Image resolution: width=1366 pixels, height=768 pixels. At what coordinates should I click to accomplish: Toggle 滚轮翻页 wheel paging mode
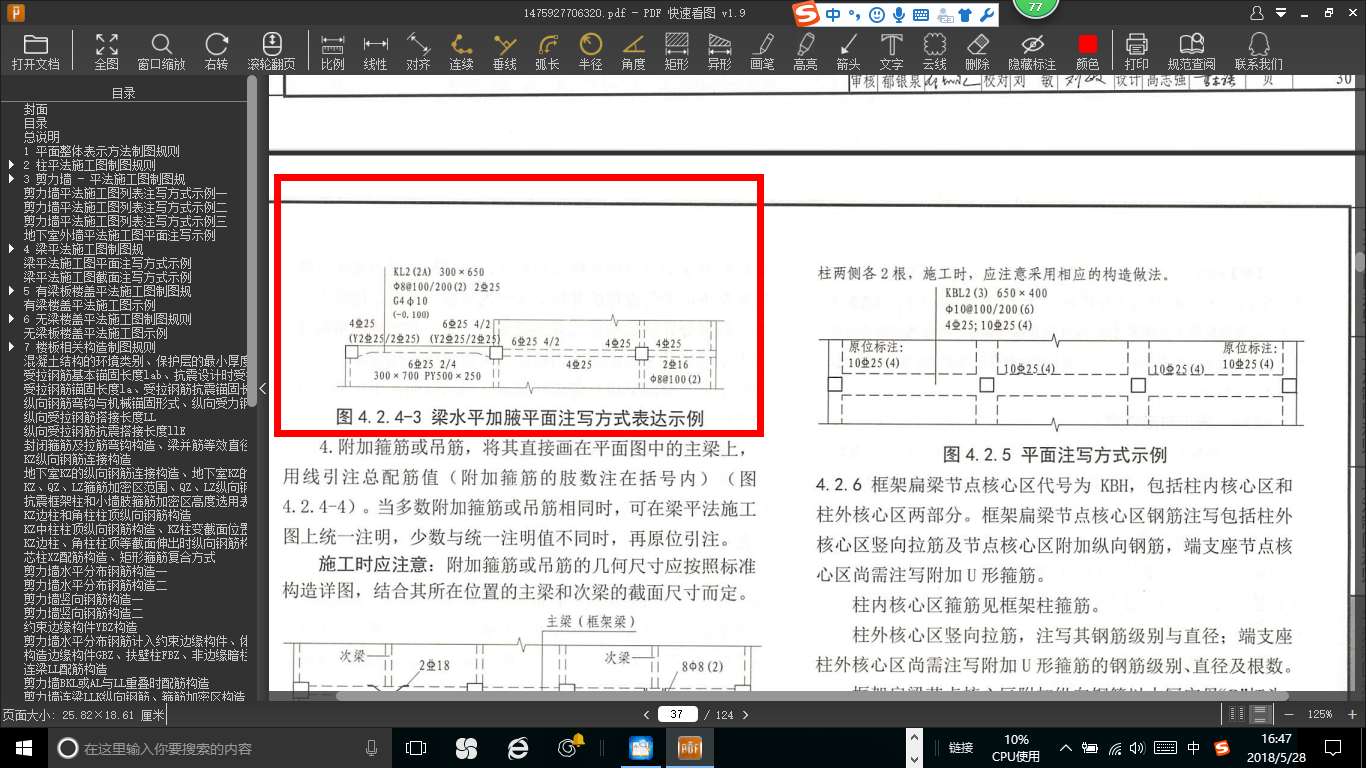click(272, 51)
